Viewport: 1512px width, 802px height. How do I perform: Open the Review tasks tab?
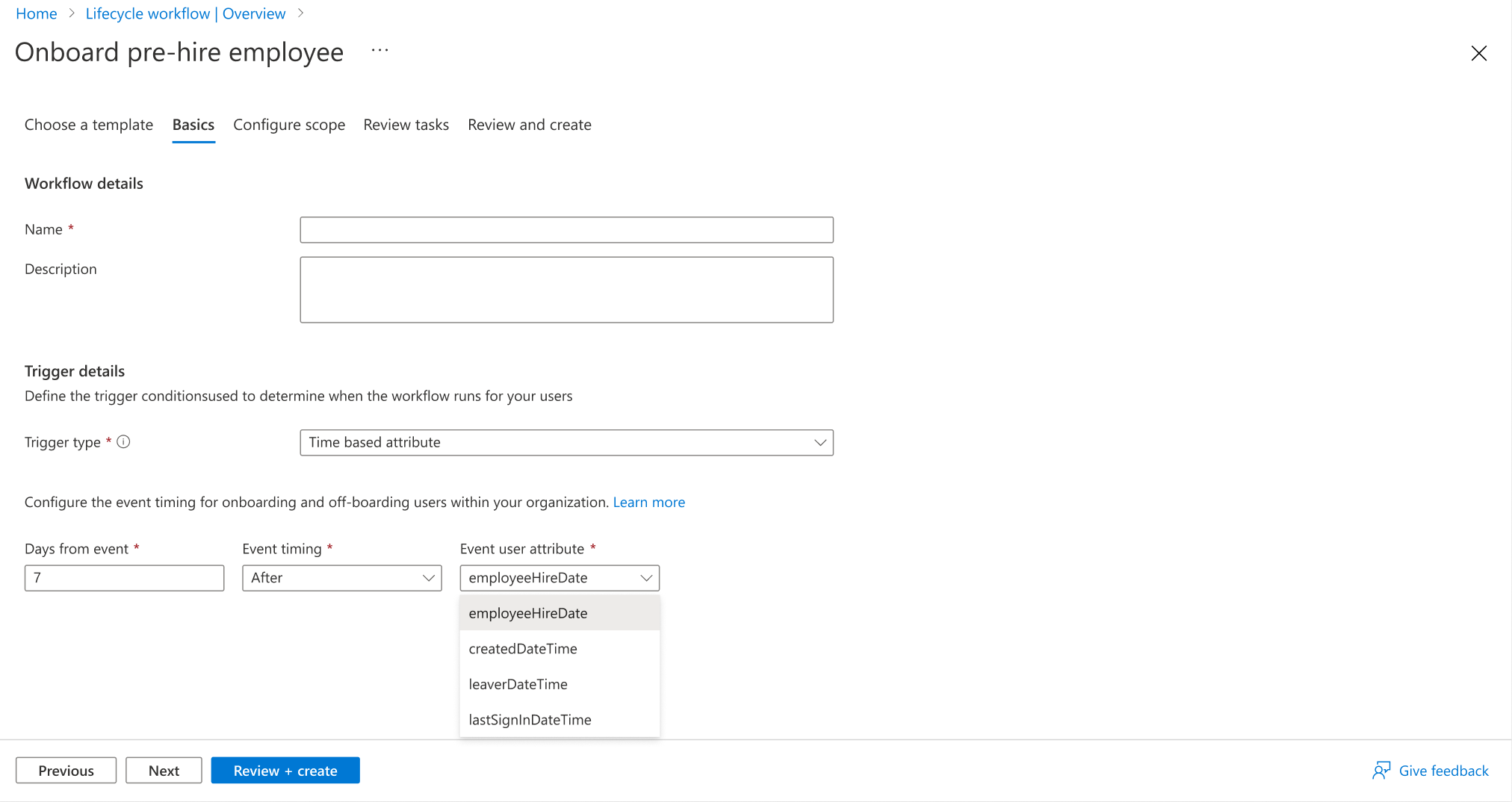coord(406,125)
